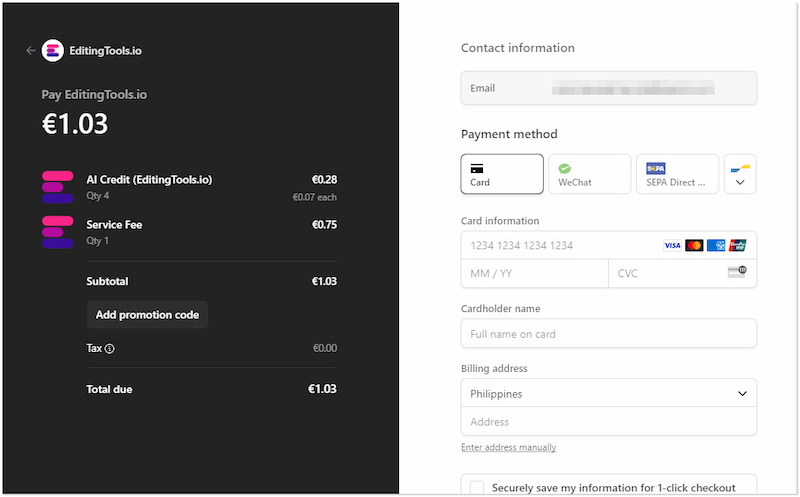Click the Mastercard logo
This screenshot has width=800, height=497.
tap(694, 246)
